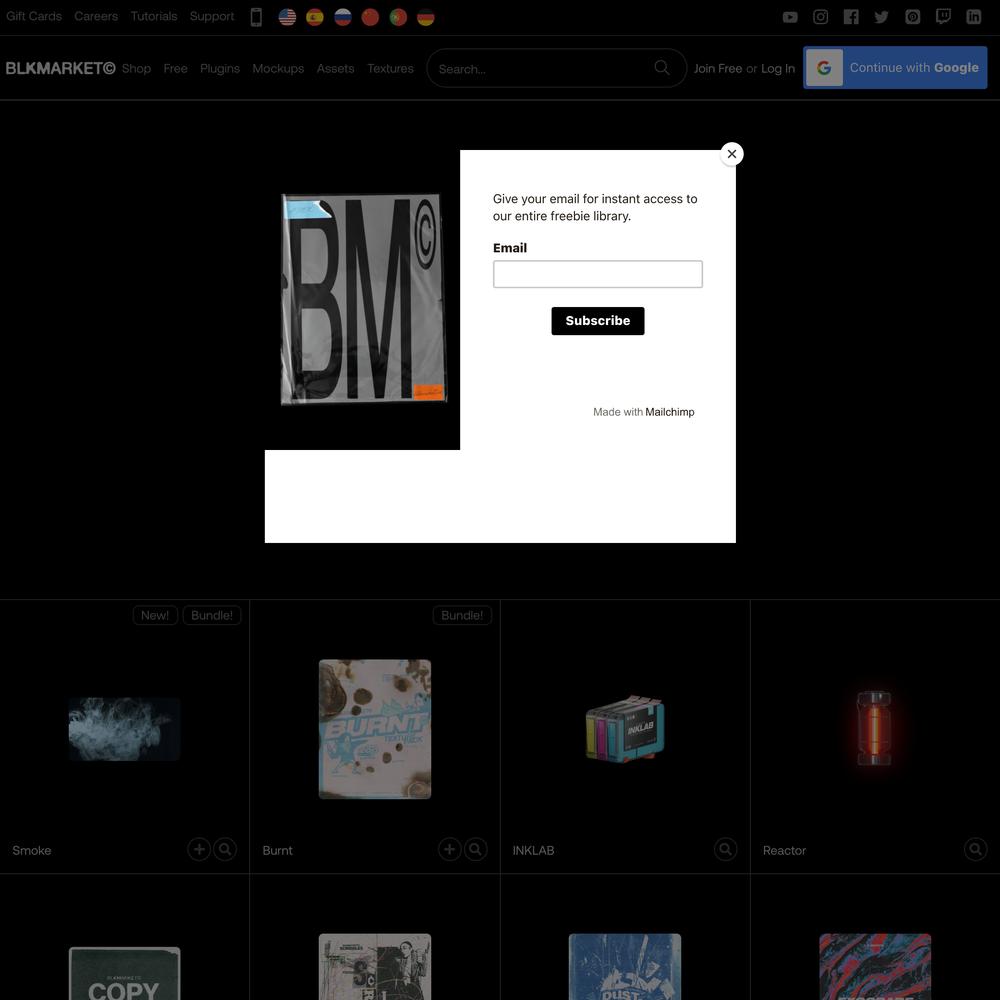Viewport: 1000px width, 1000px height.
Task: Open the LinkedIn social icon
Action: pos(973,17)
